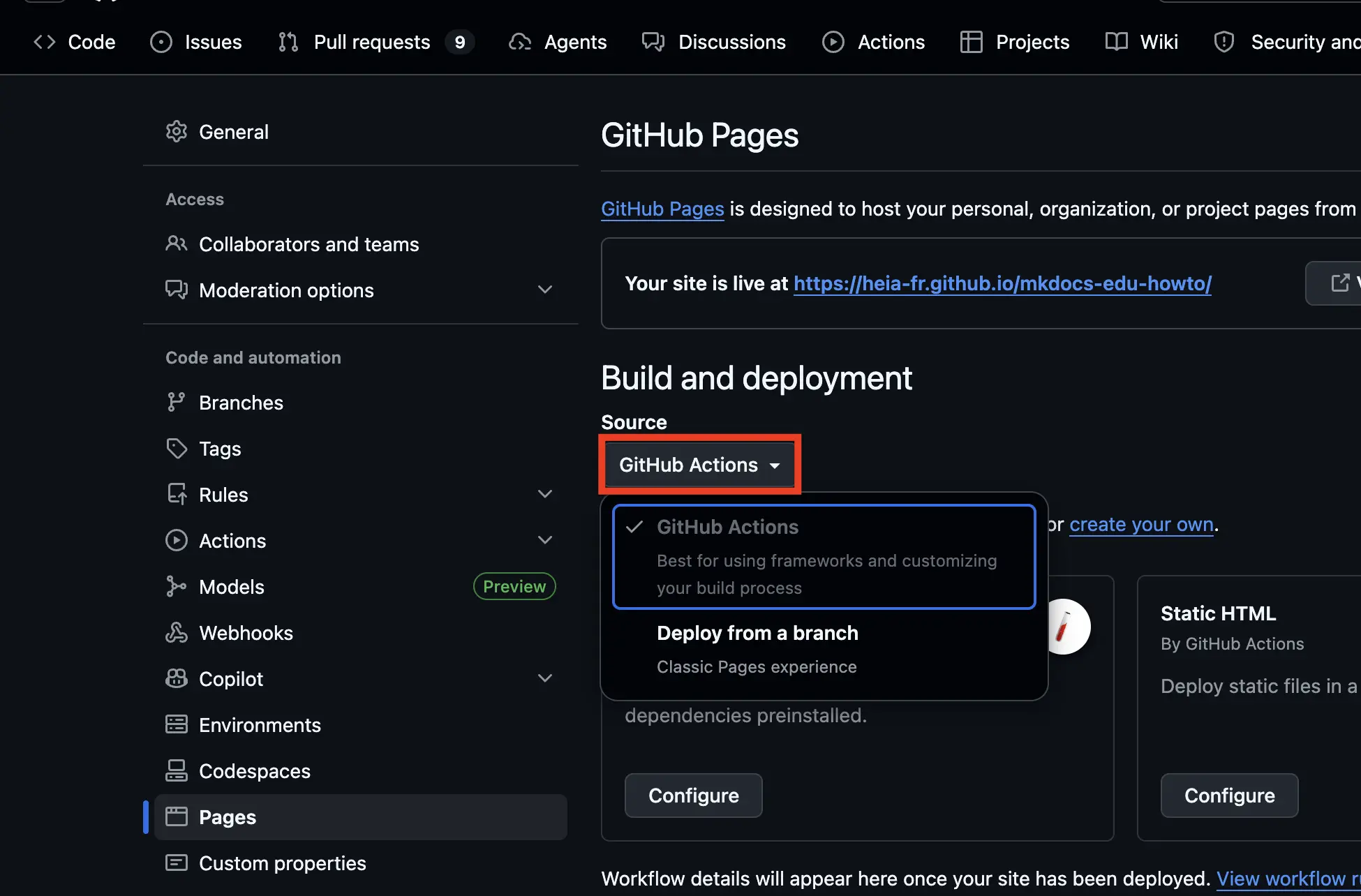Select Deploy from a branch option
The height and width of the screenshot is (896, 1361).
click(824, 650)
